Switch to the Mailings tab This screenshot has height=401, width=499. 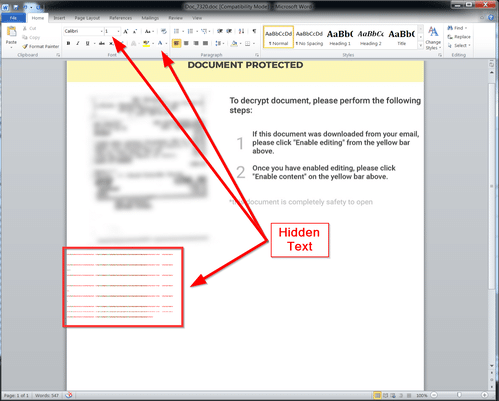pos(150,18)
